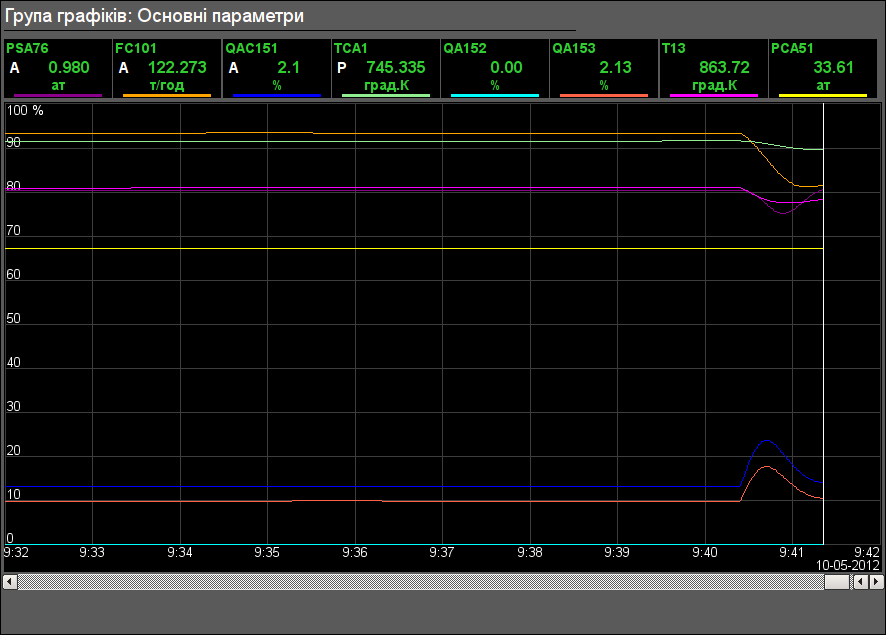Click the ат unit of PCA51
The image size is (886, 635).
click(x=823, y=85)
